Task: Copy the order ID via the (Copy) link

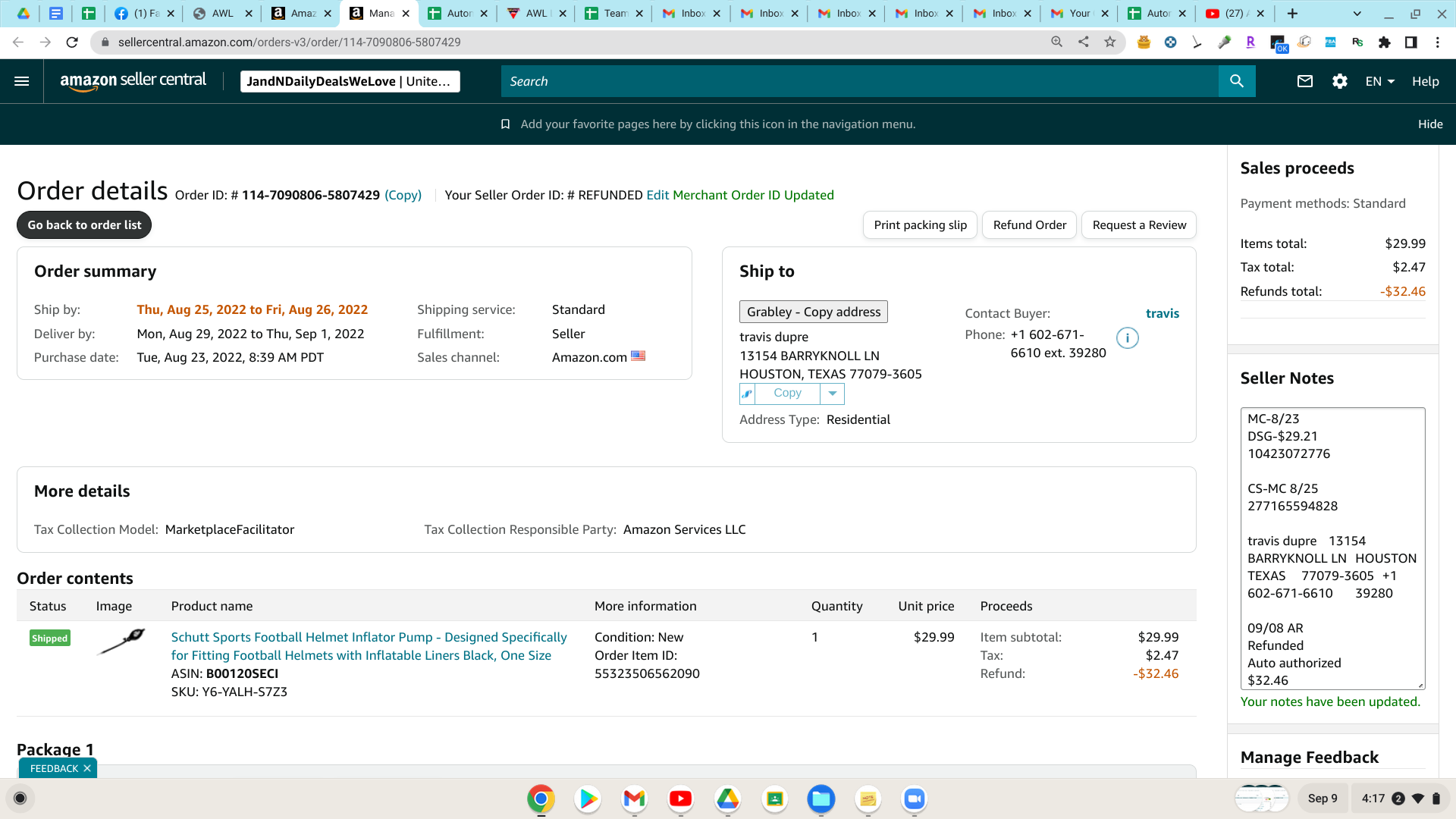Action: (403, 196)
